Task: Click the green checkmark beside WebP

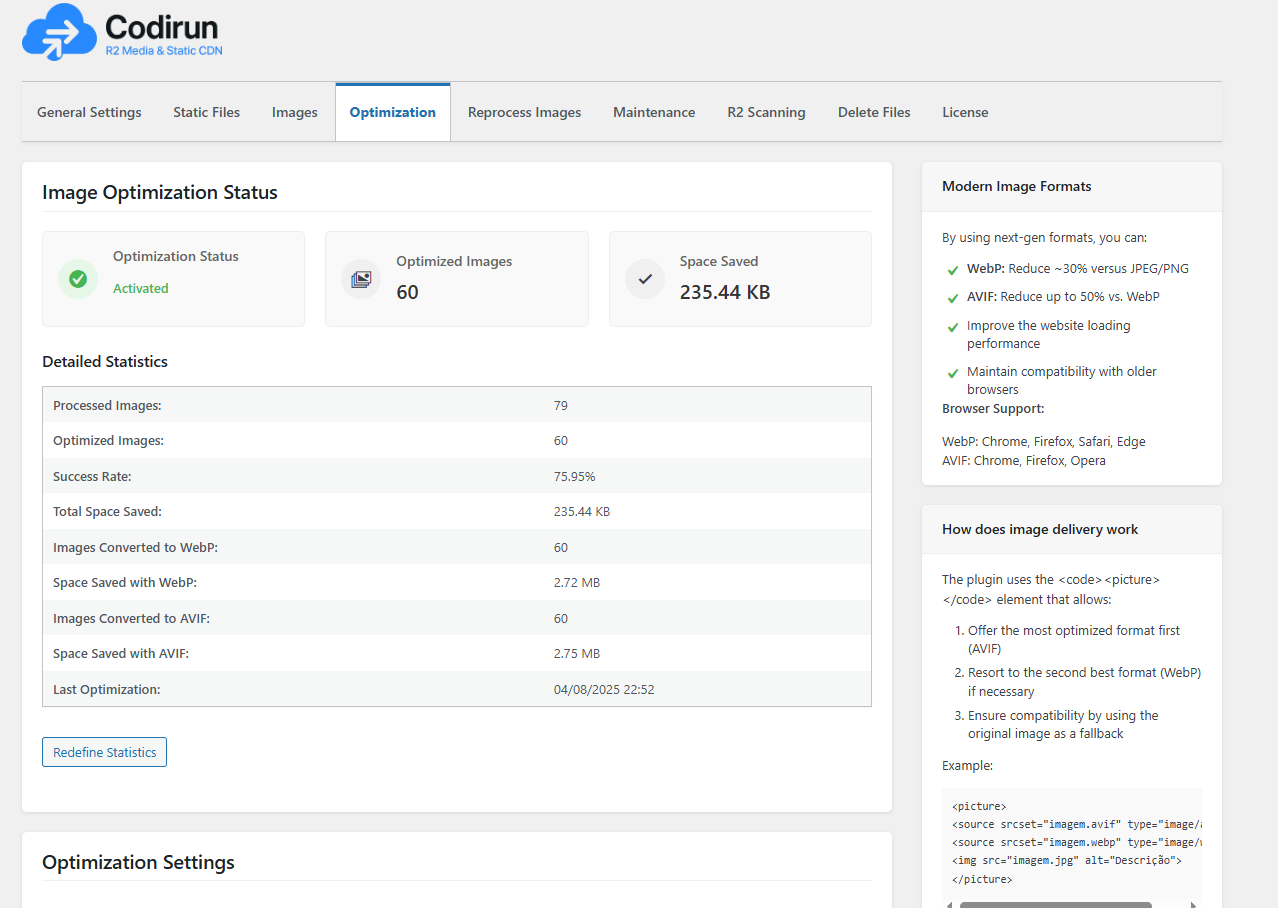Action: pos(952,270)
